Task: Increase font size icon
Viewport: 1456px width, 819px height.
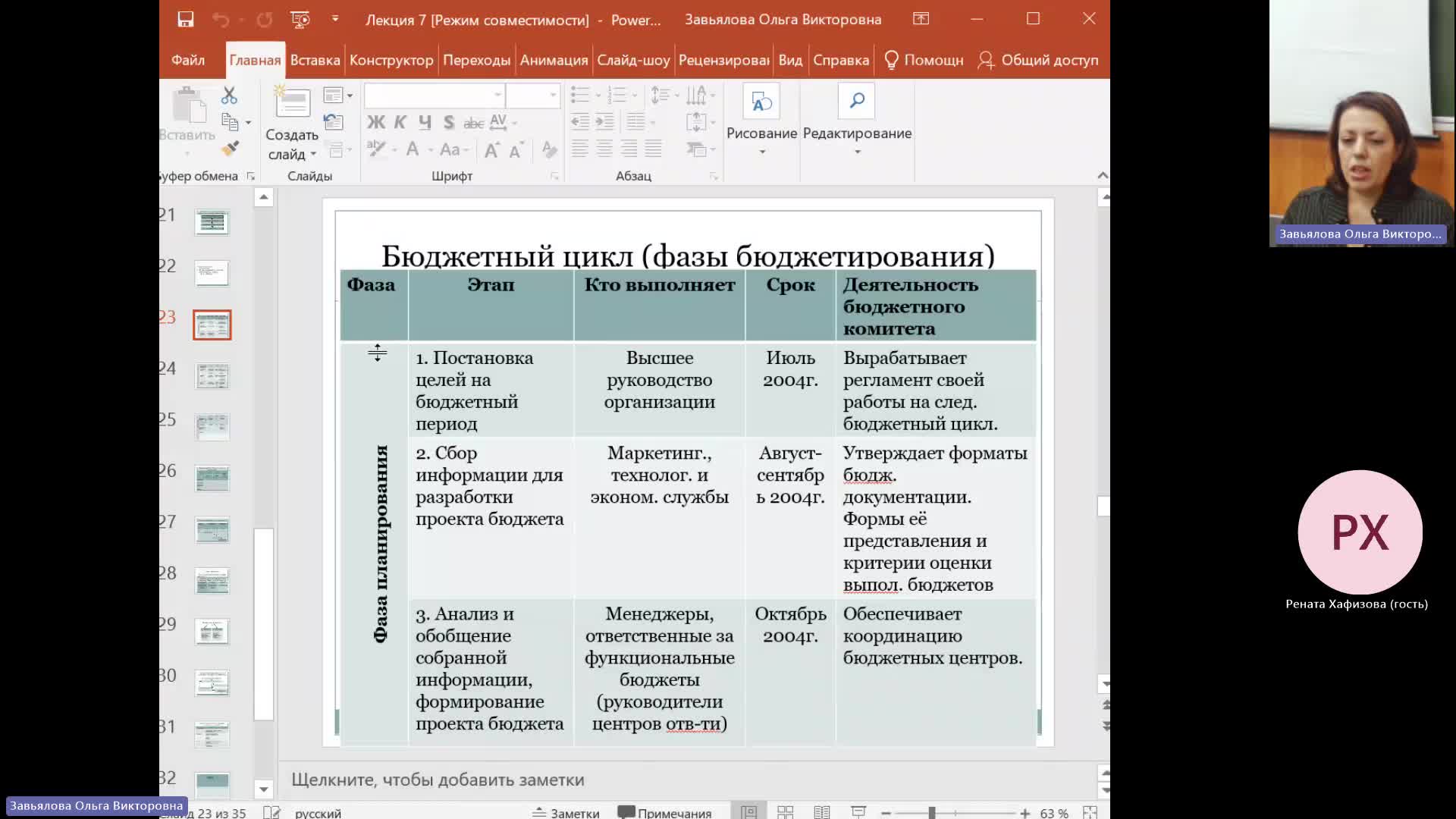Action: 491,150
